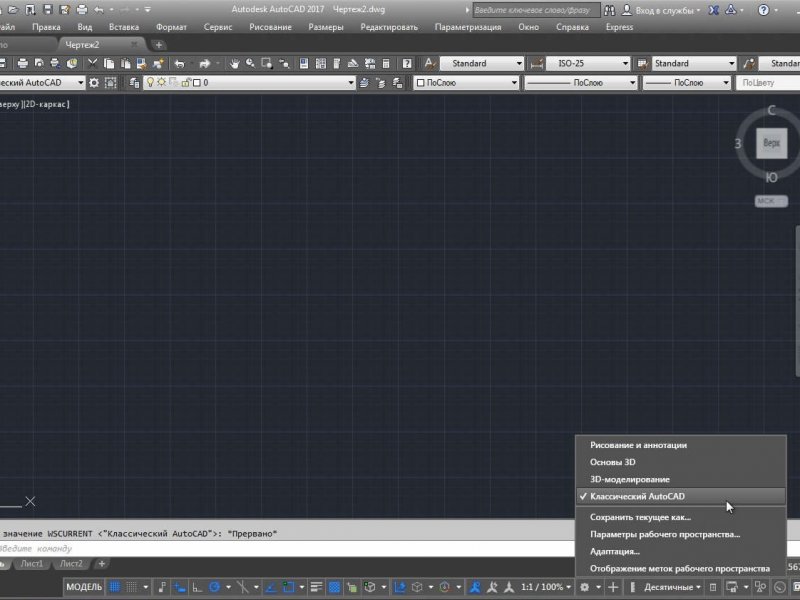Select the Pan hand tool

pos(234,63)
